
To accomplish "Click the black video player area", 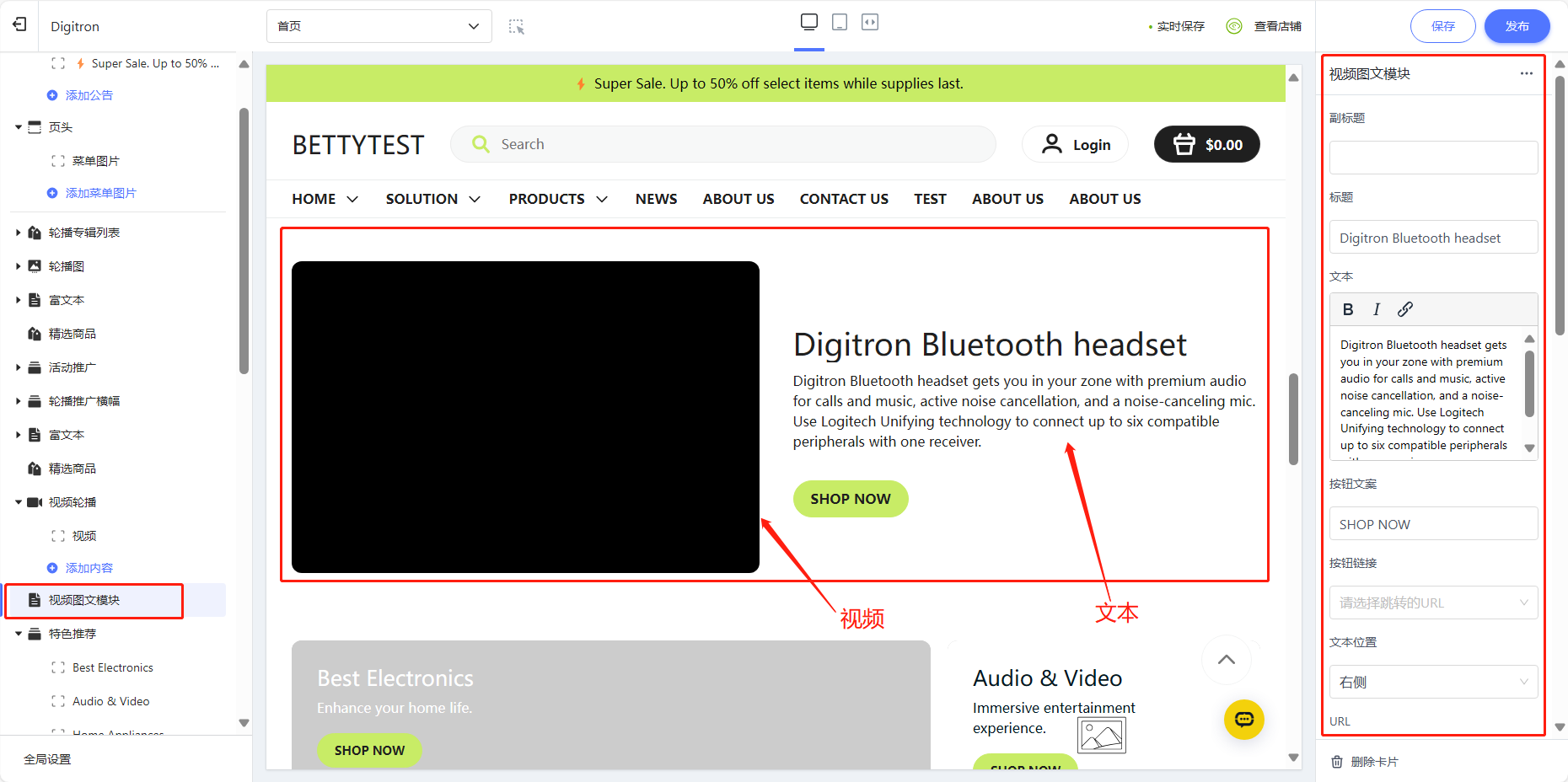I will pyautogui.click(x=525, y=417).
